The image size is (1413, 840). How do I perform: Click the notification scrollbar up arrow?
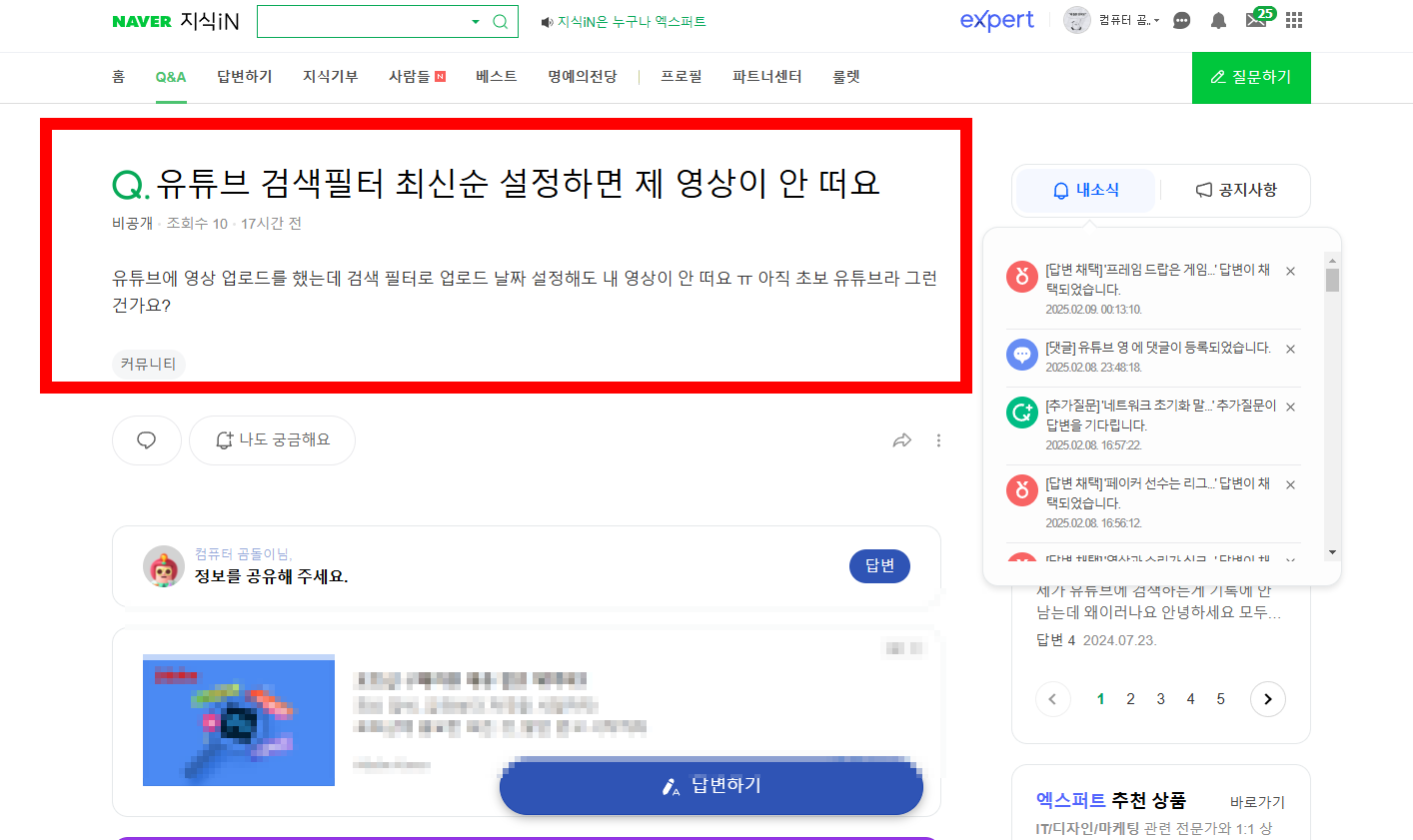point(1332,260)
